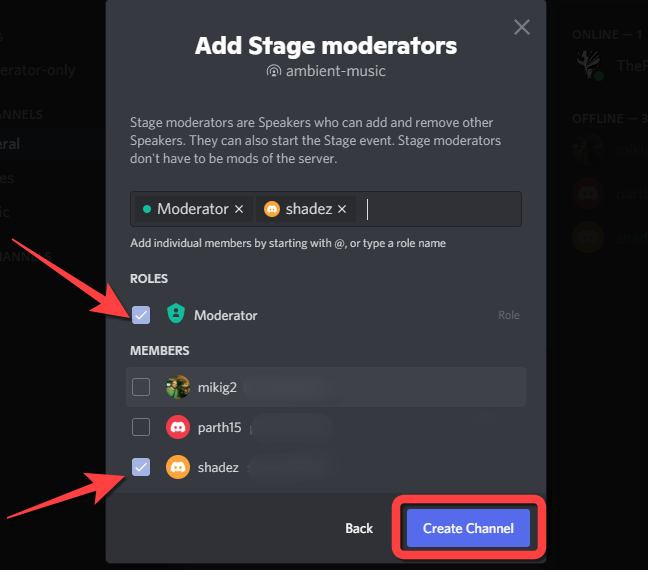The height and width of the screenshot is (570, 648).
Task: Click parth15's red Discord avatar
Action: pos(177,427)
